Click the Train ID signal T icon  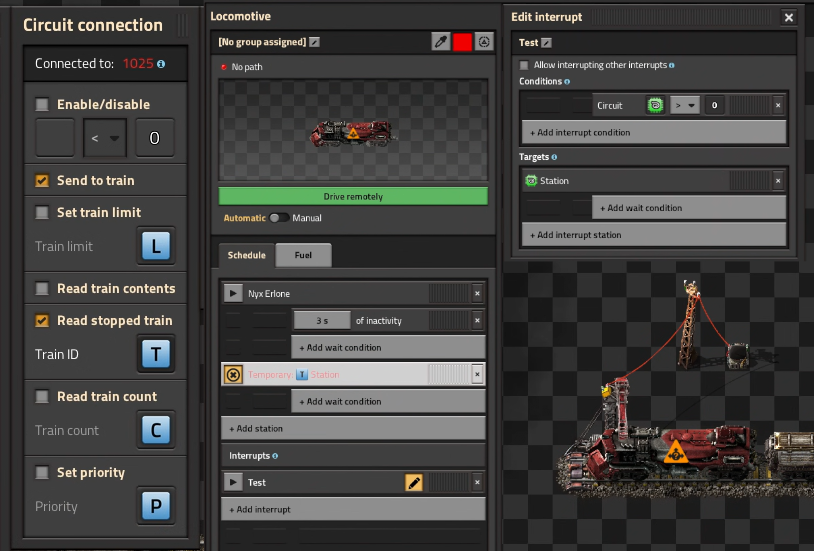[155, 353]
